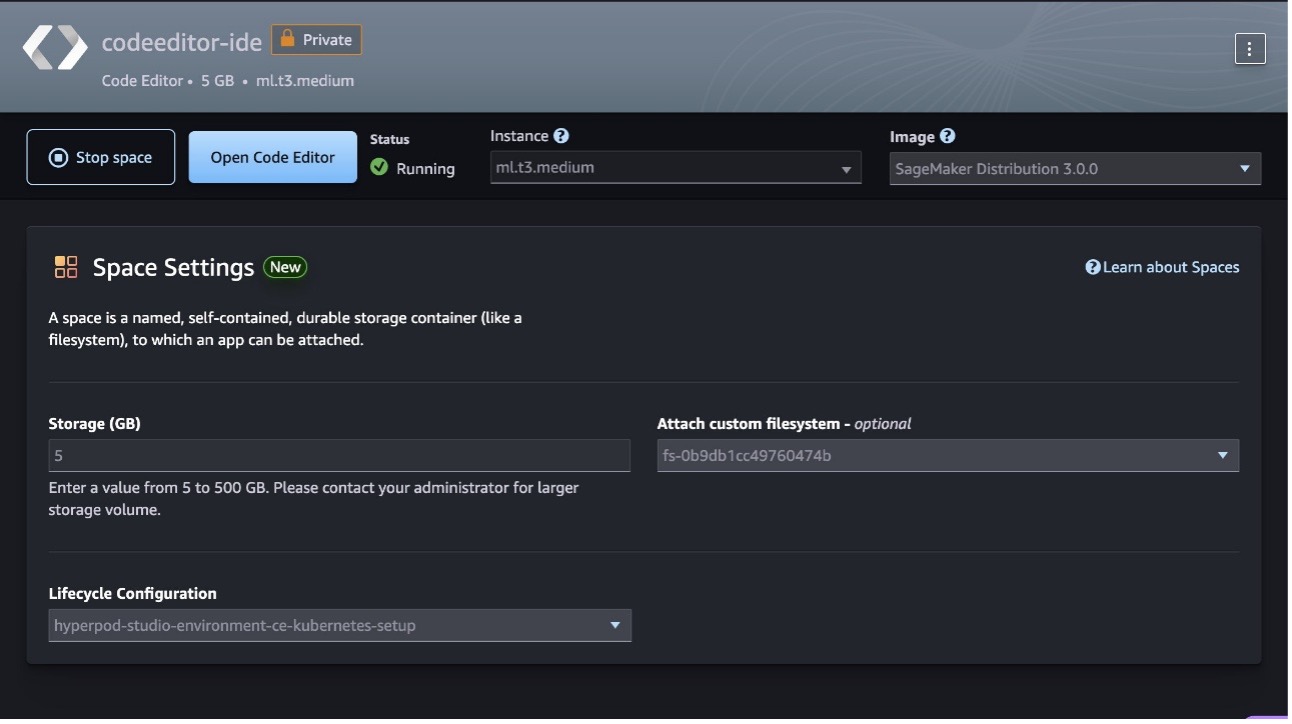The image size is (1292, 724).
Task: Expand the Attach custom filesystem dropdown
Action: 948,456
